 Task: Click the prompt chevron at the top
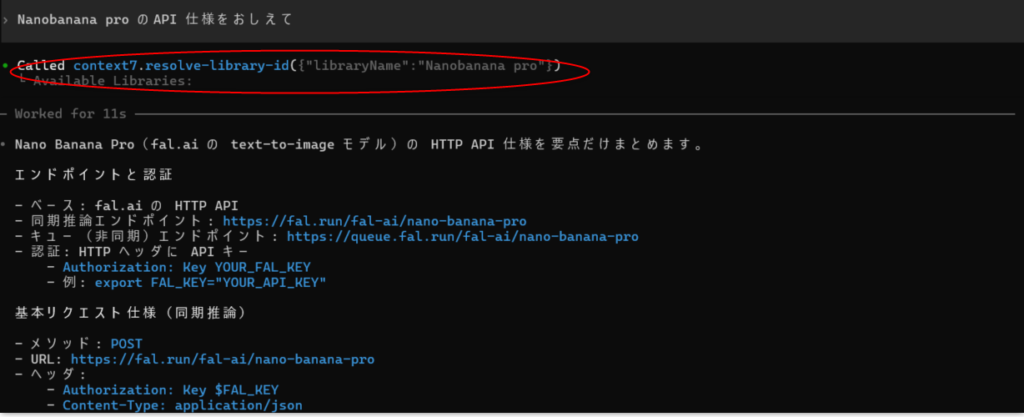[5, 19]
